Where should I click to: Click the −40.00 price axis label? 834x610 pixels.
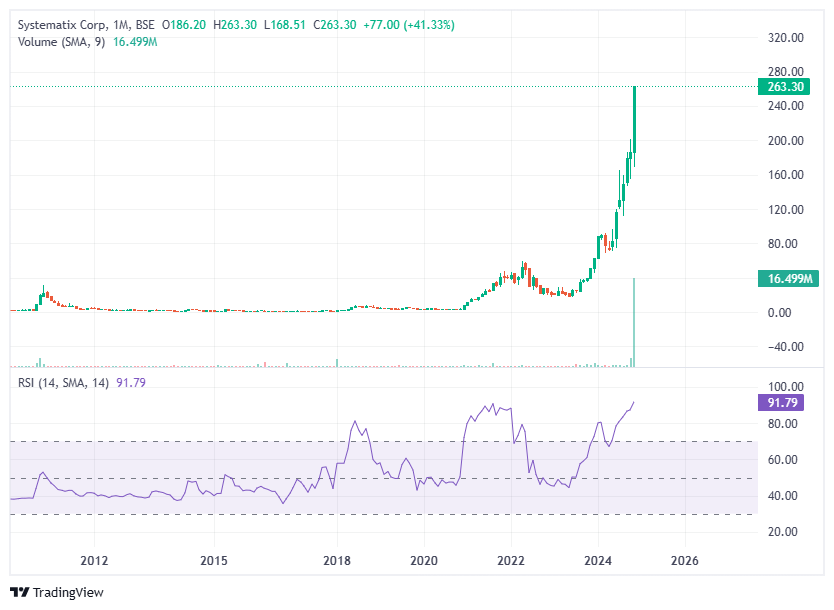coord(786,347)
